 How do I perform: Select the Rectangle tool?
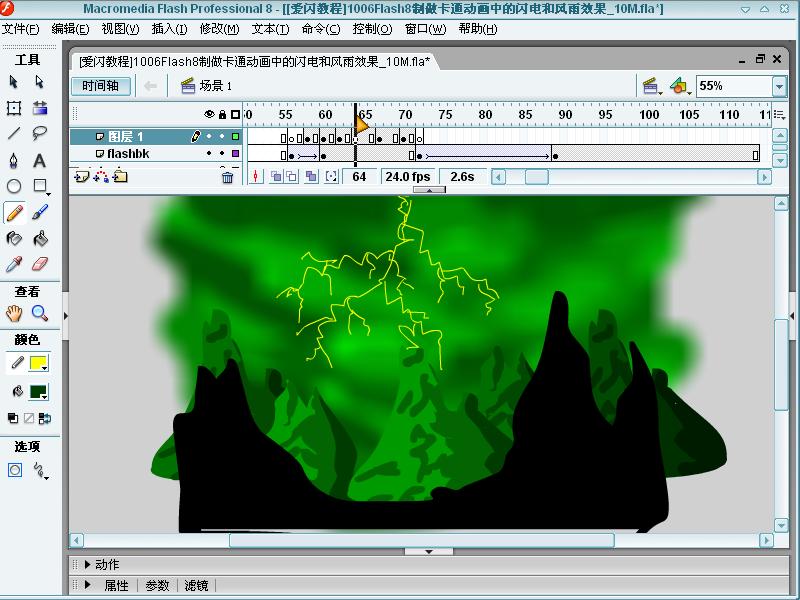[x=40, y=186]
